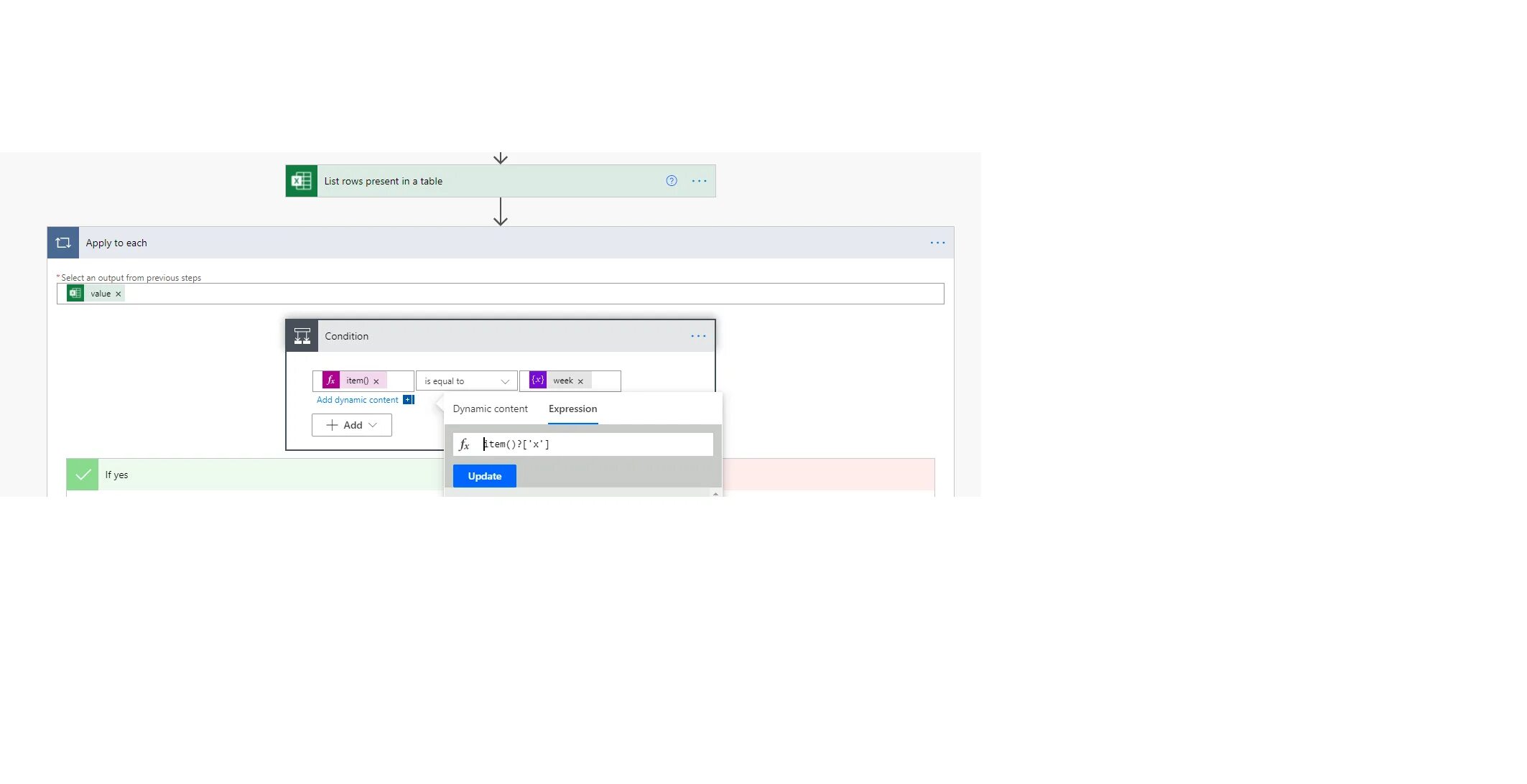Open the Condition ellipsis menu
Image resolution: width=1527 pixels, height=784 pixels.
click(x=698, y=336)
